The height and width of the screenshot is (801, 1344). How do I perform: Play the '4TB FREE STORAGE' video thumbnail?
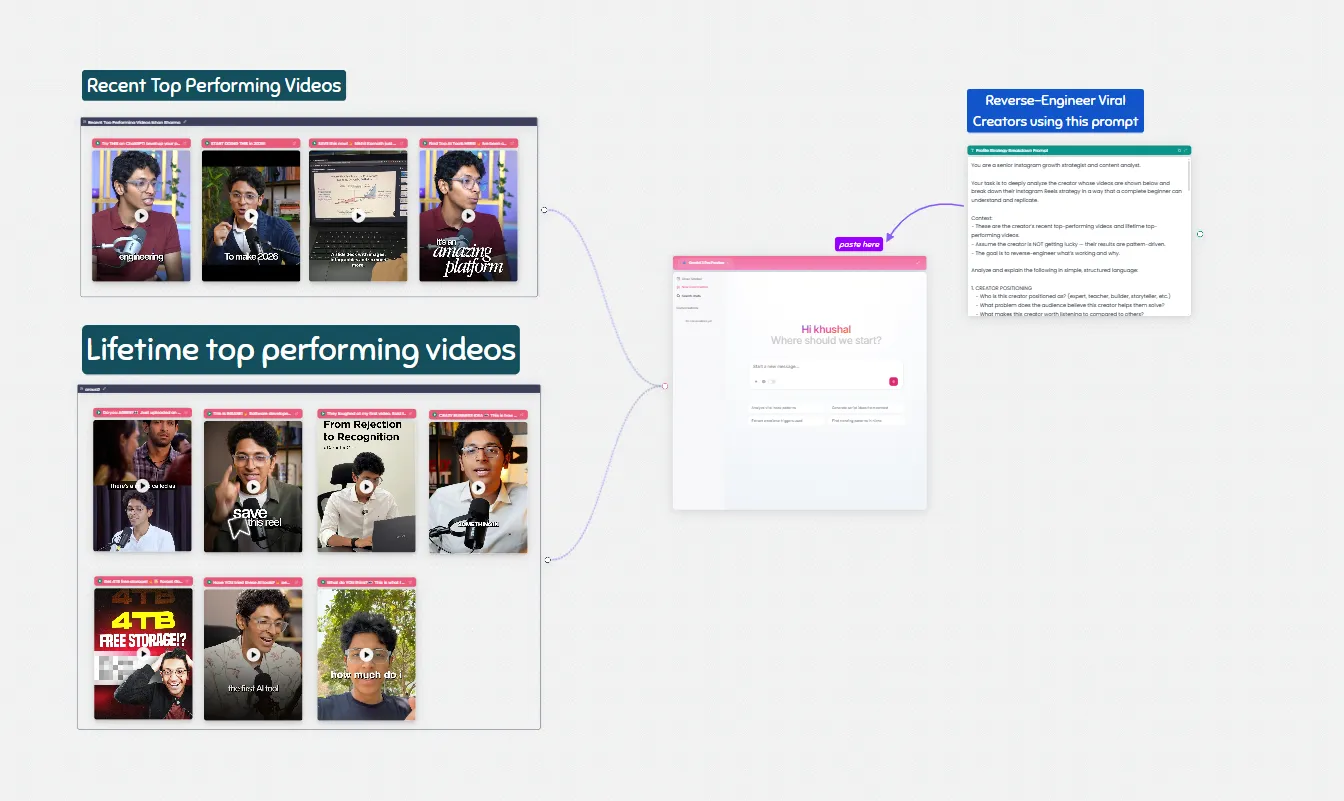coord(142,653)
